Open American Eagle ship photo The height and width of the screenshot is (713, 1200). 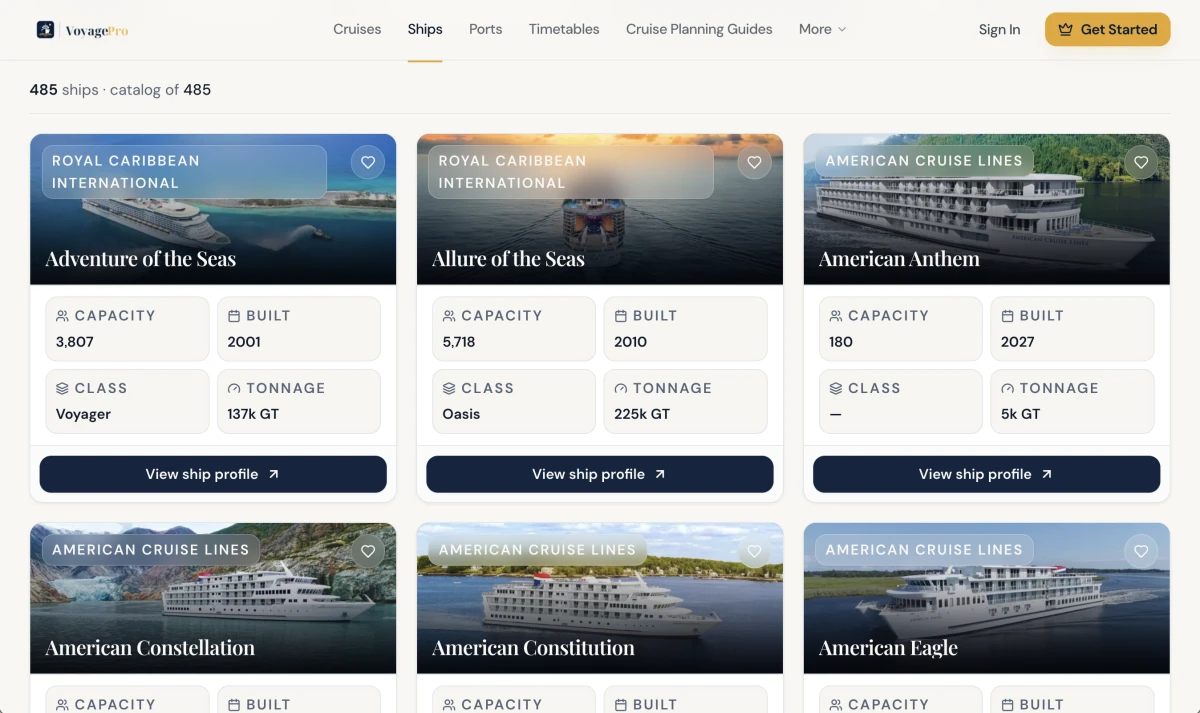click(x=987, y=598)
